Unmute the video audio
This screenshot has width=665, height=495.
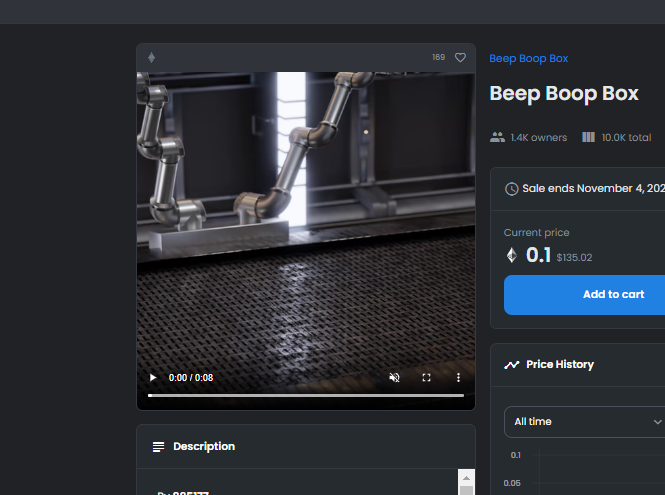point(394,378)
